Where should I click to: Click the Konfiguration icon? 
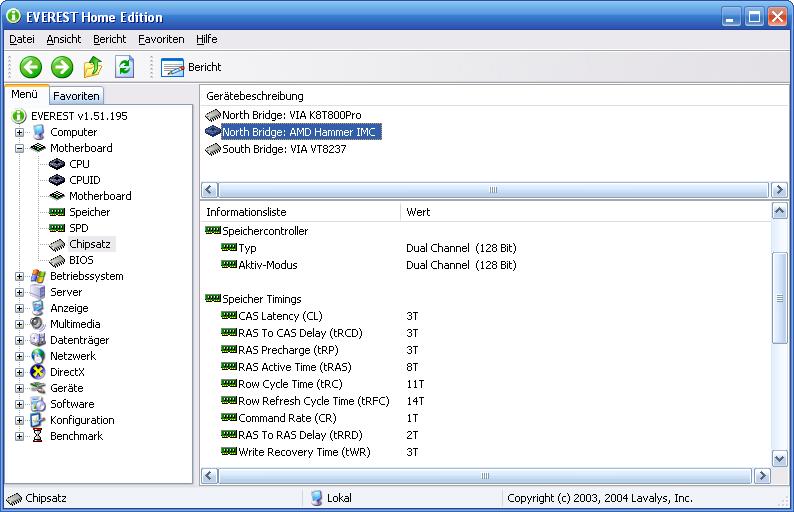tap(38, 420)
